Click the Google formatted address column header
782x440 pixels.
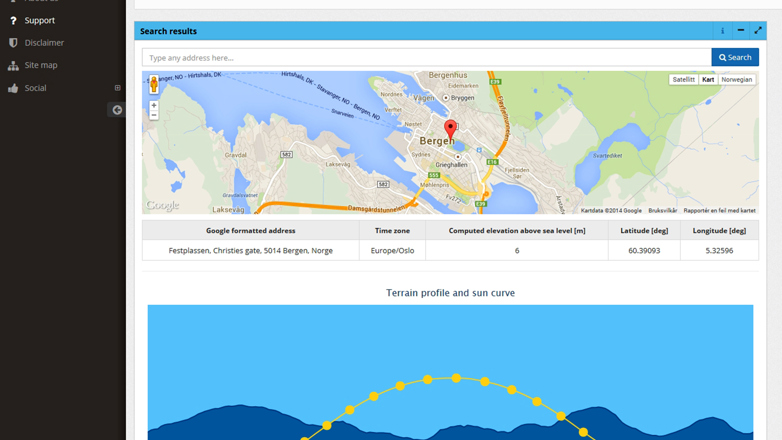[250, 230]
